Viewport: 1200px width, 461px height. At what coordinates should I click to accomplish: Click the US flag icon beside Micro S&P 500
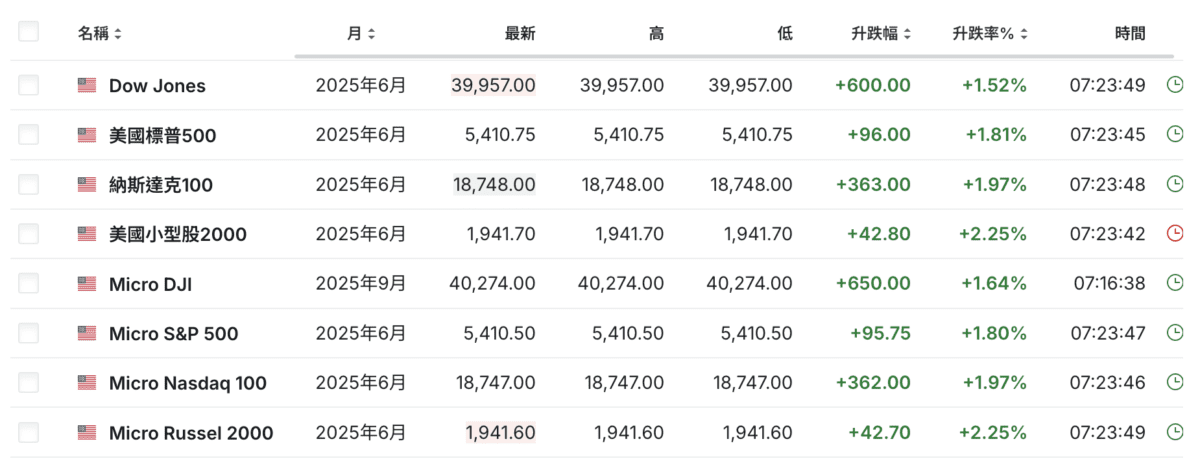87,334
